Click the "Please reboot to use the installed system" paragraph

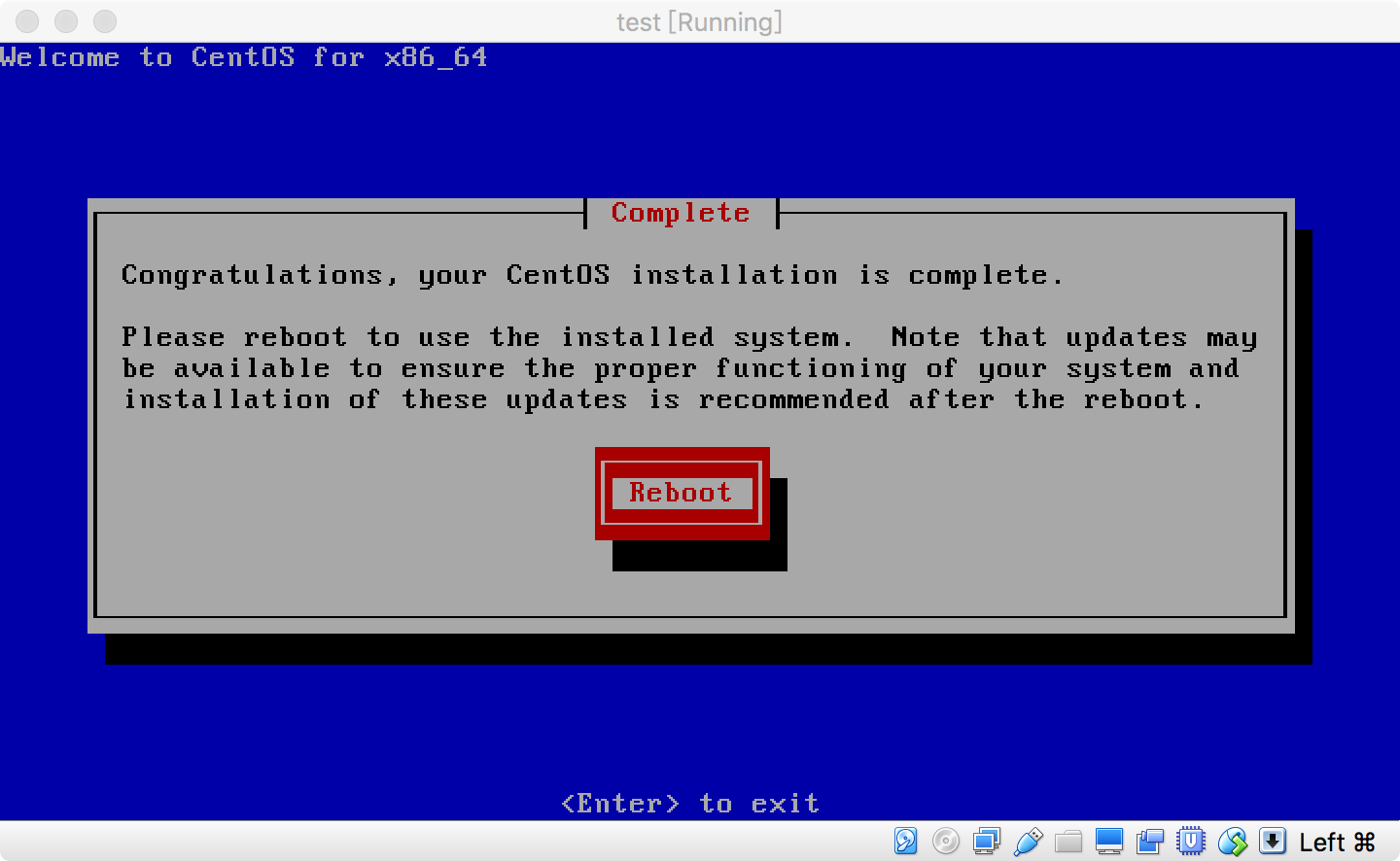point(689,368)
